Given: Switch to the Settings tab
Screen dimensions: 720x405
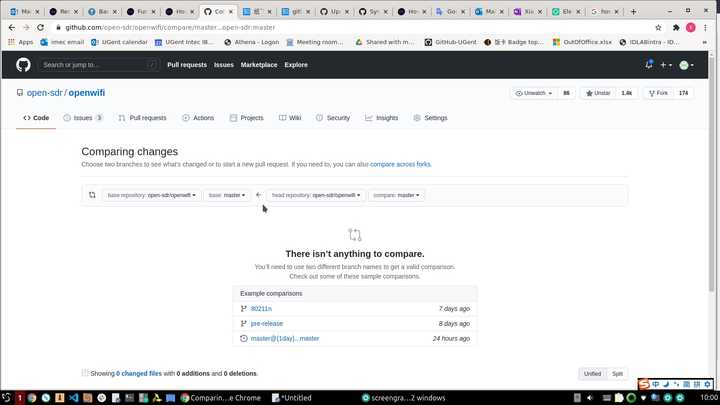Looking at the screenshot, I should [x=430, y=118].
